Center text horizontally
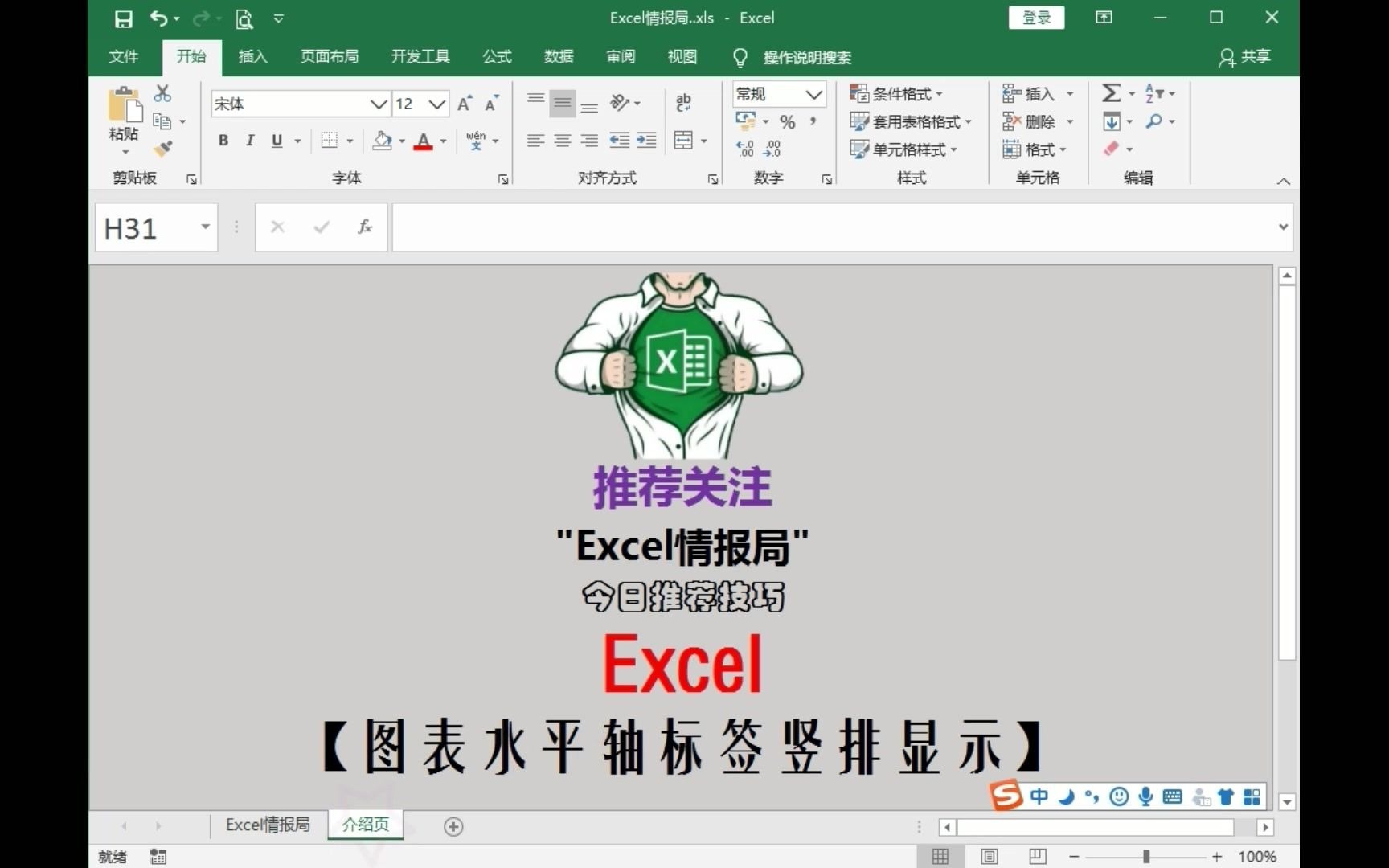This screenshot has height=868, width=1389. 563,141
